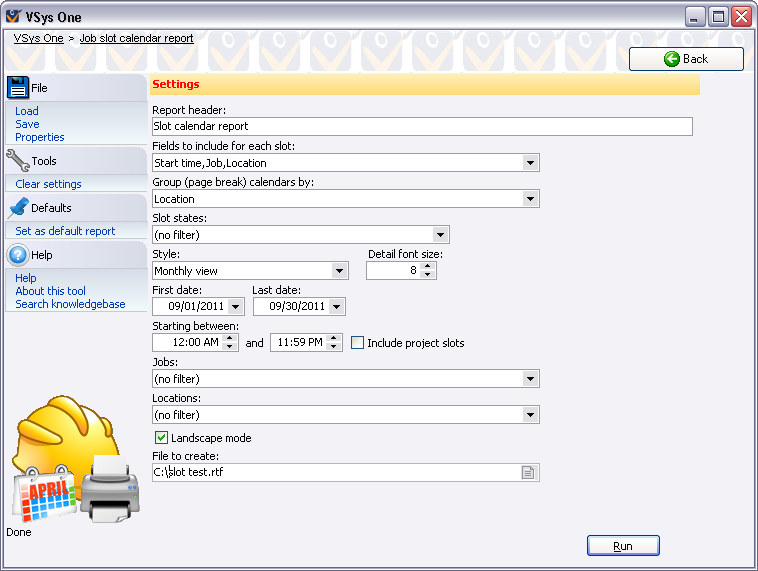Click the Settings section heading

click(x=176, y=84)
